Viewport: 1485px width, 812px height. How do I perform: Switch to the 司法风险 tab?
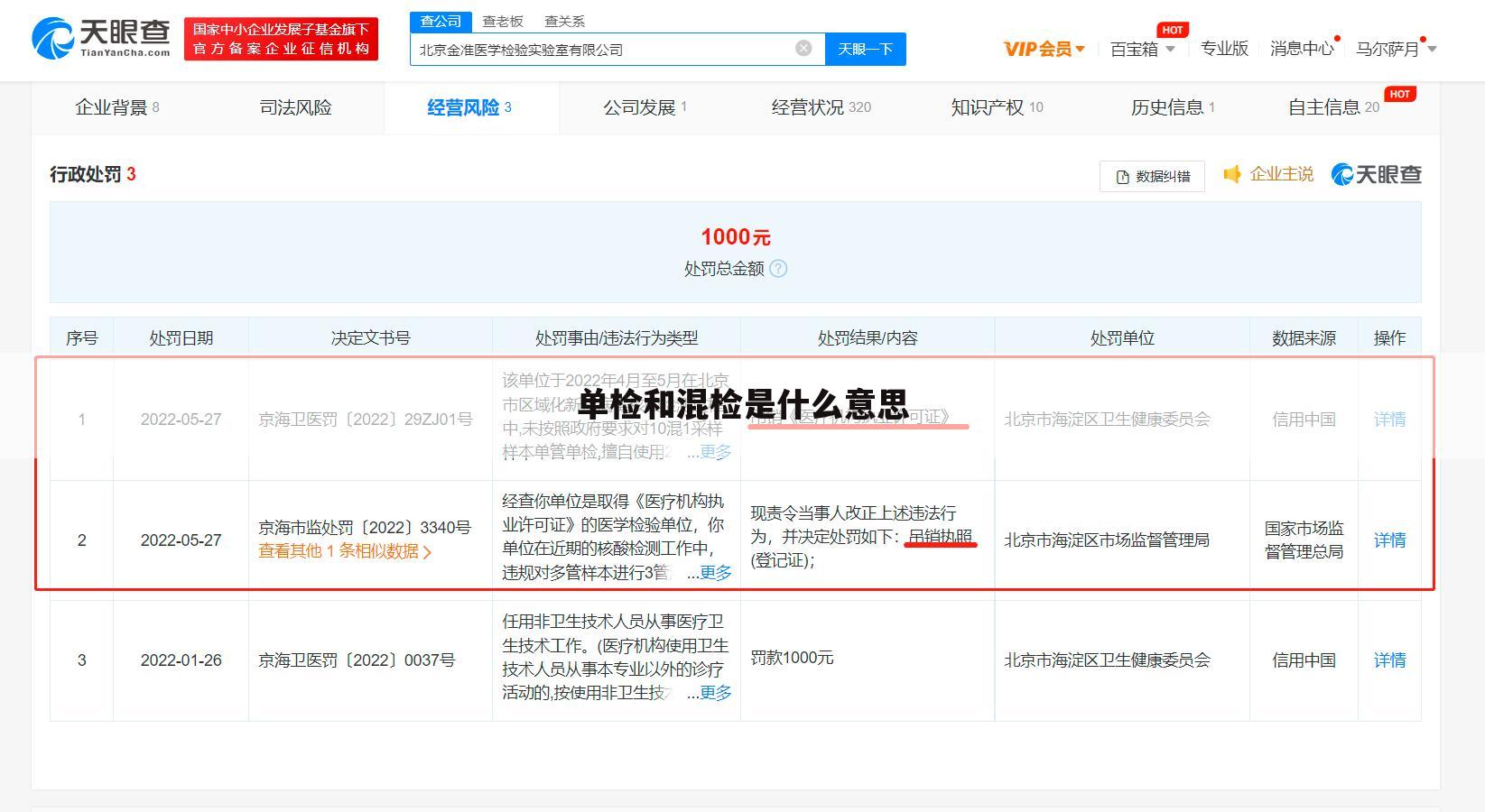(295, 107)
